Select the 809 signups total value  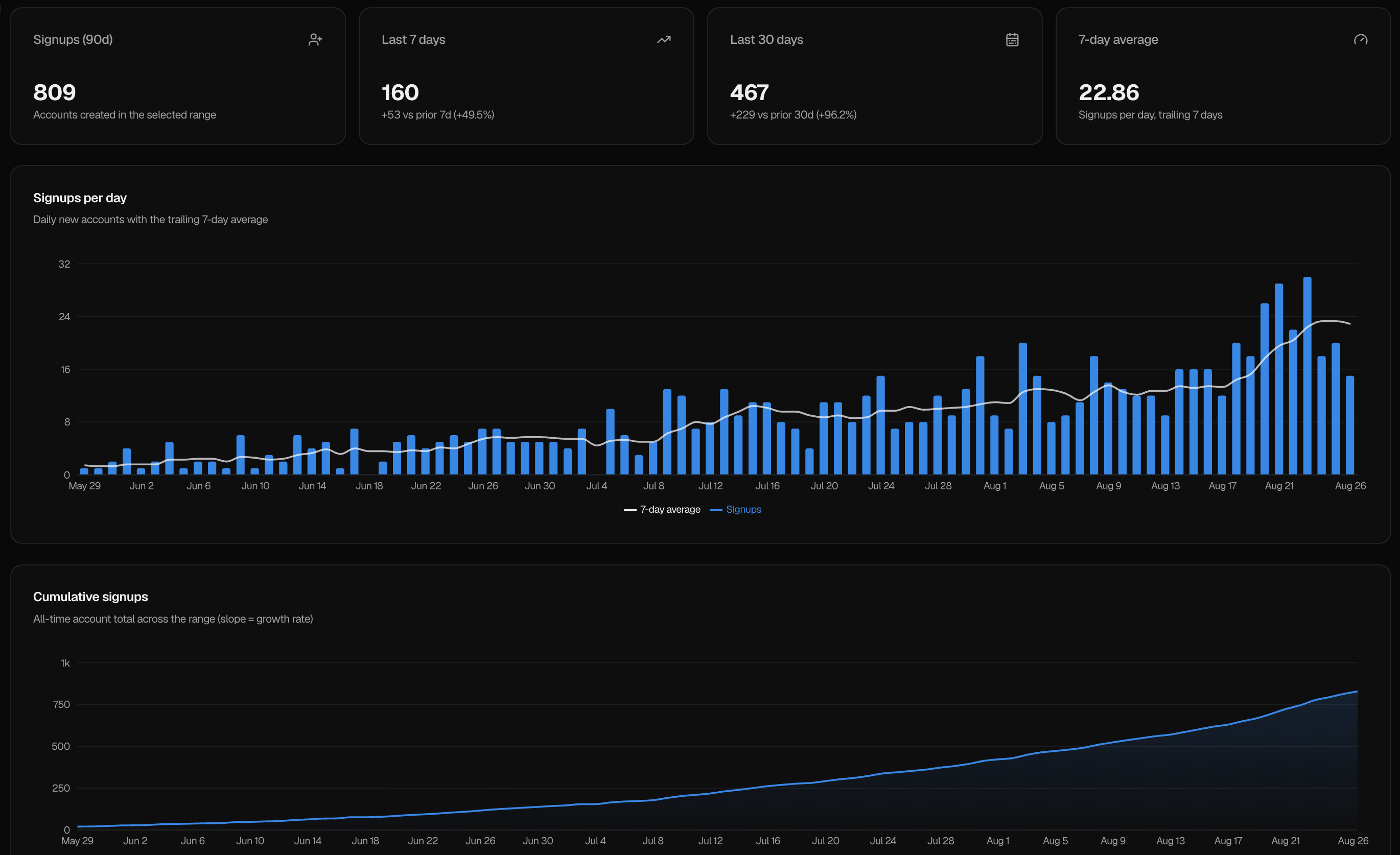point(55,92)
